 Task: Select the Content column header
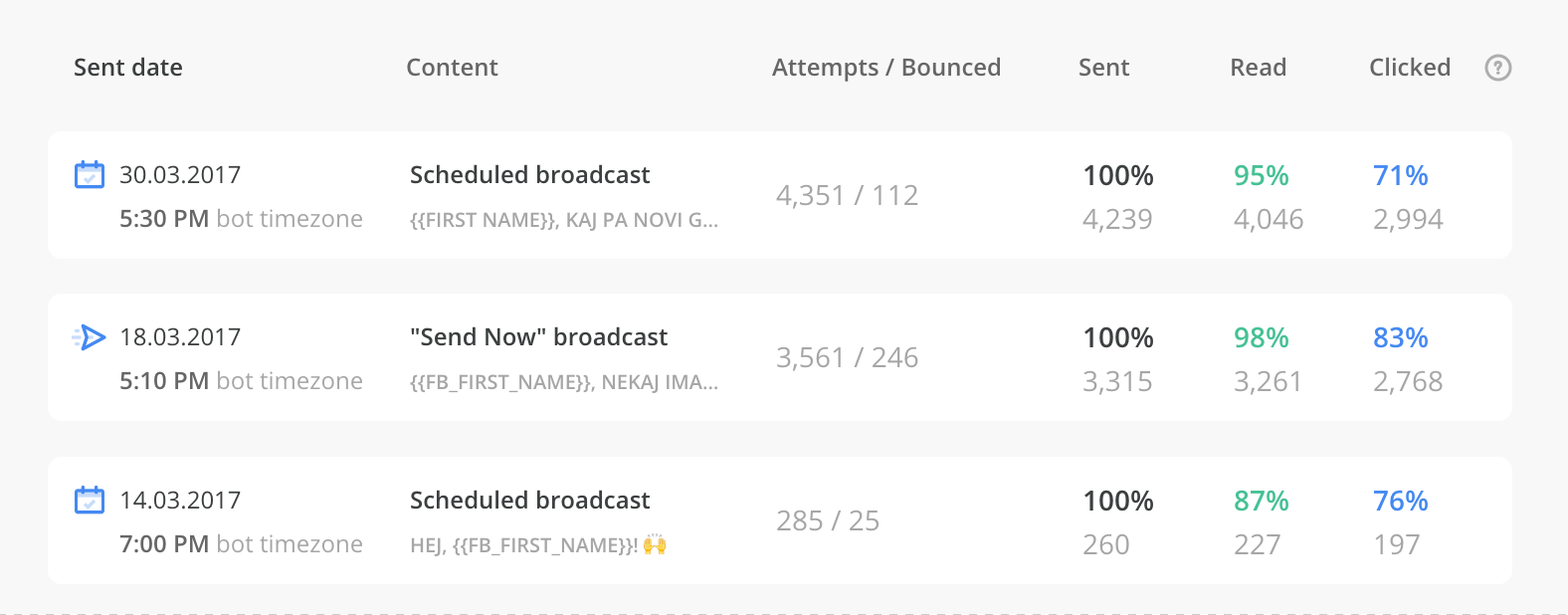452,68
